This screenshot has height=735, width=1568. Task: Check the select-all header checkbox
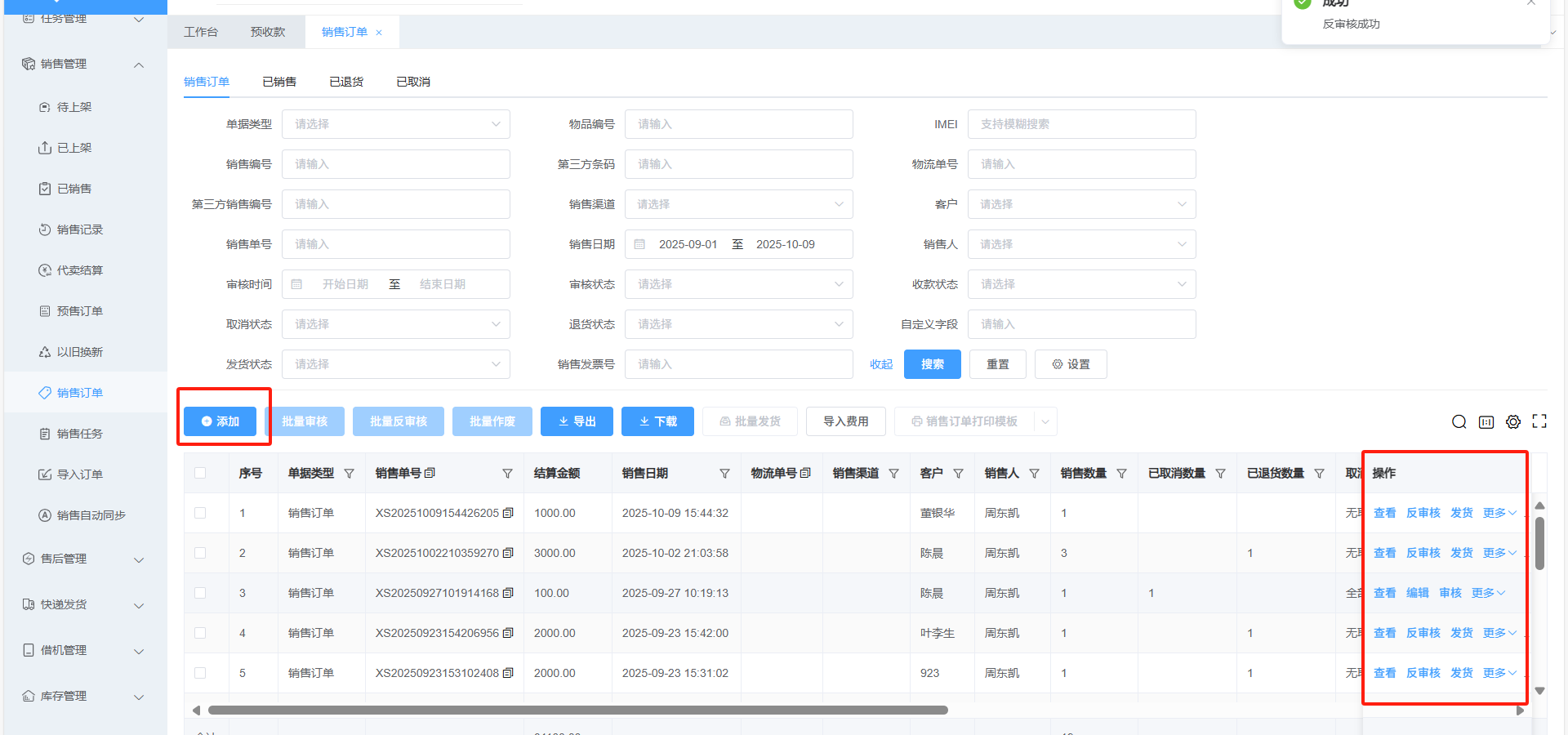(200, 473)
